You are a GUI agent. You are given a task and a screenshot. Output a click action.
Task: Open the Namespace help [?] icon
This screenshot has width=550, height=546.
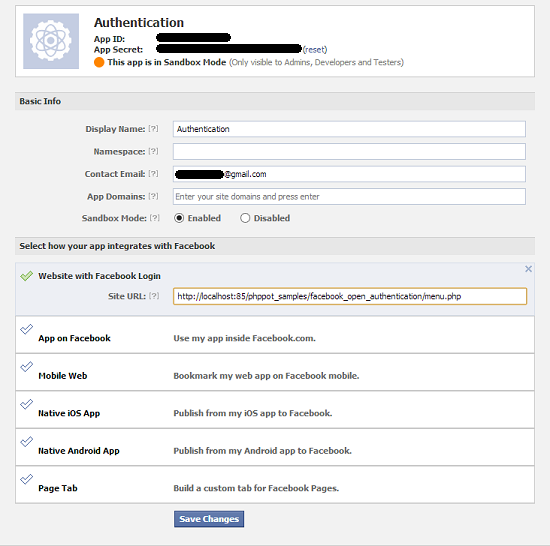[153, 151]
